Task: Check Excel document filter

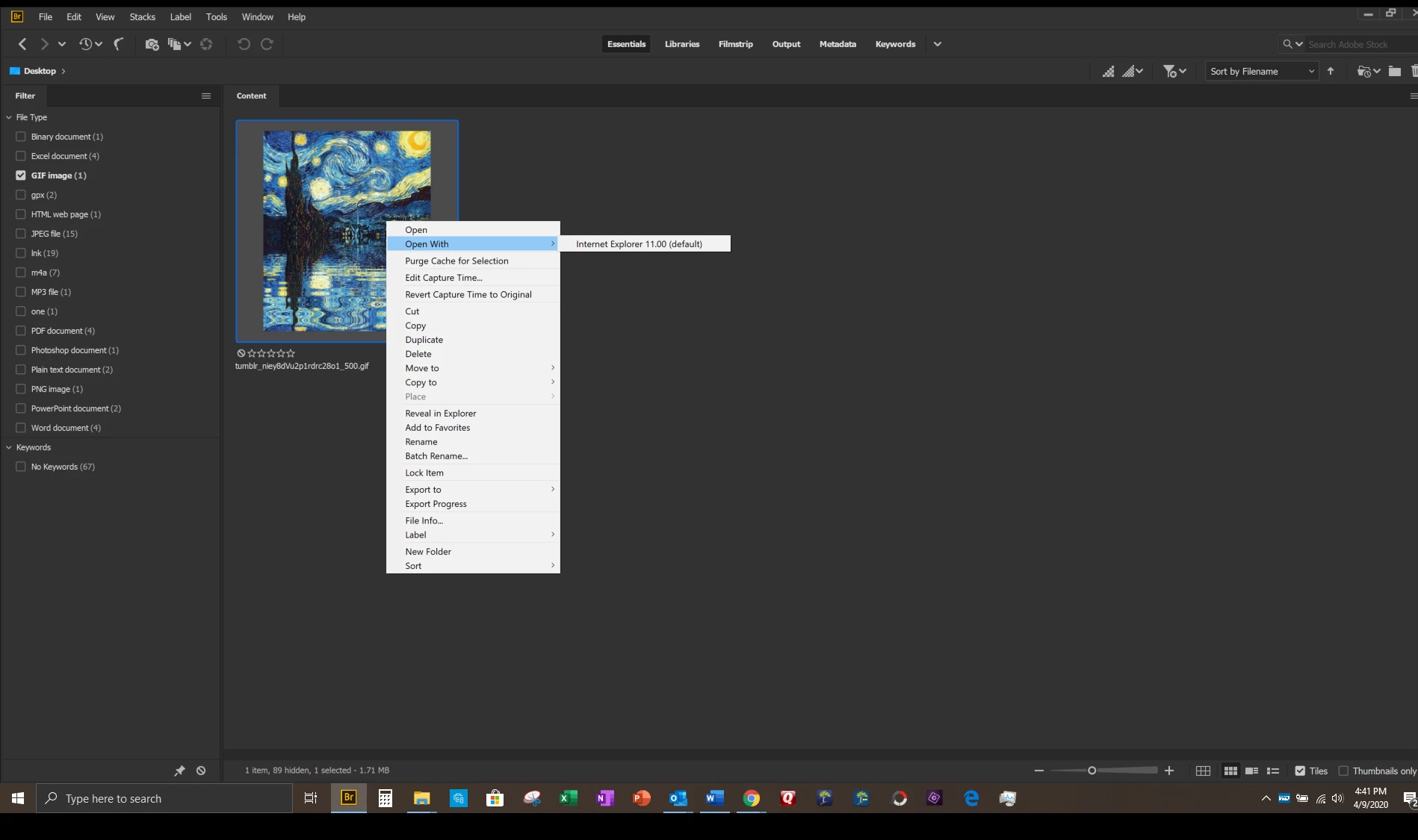Action: [x=21, y=156]
